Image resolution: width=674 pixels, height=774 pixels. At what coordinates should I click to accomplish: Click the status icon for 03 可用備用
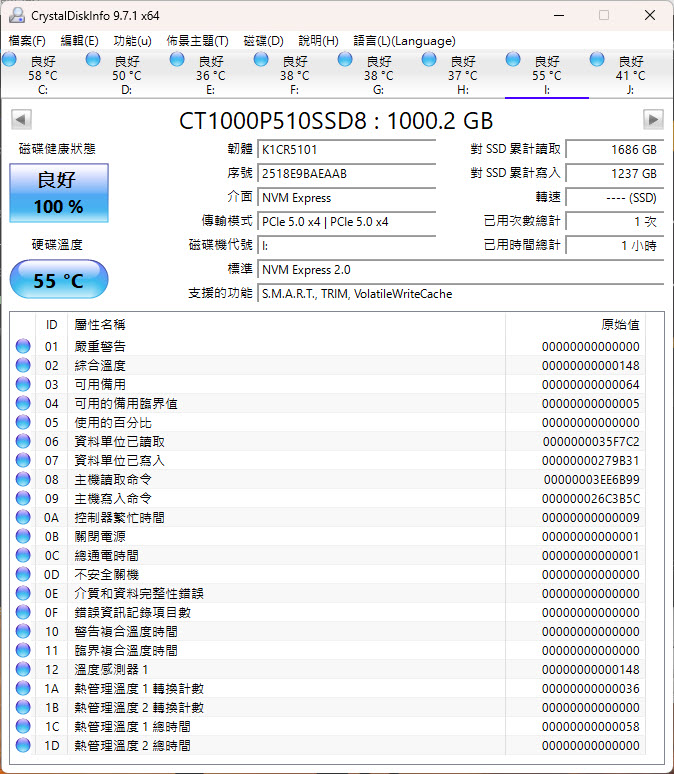point(23,384)
